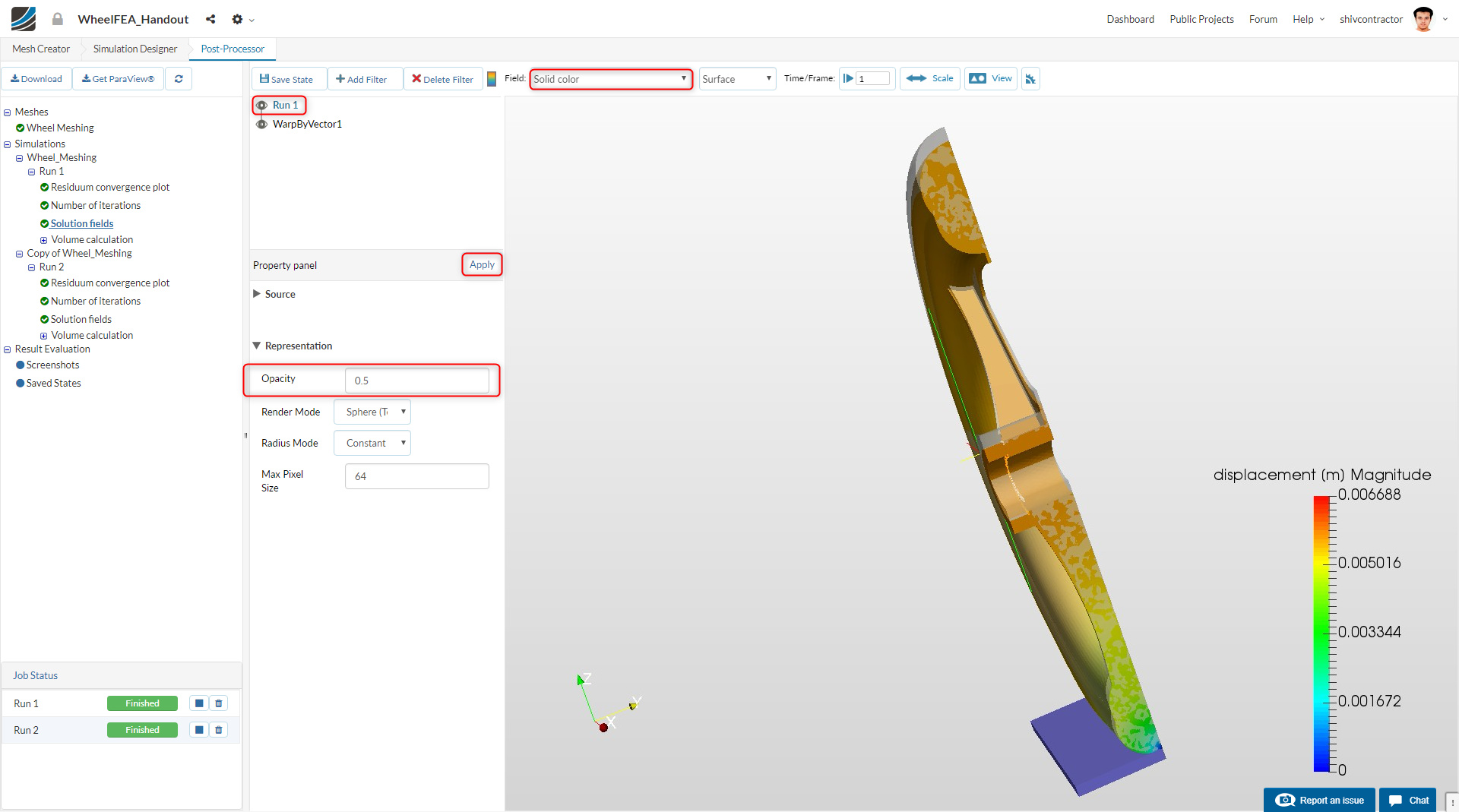Click the Time/Frame number field
Screen dimensions: 1459x812
[873, 79]
